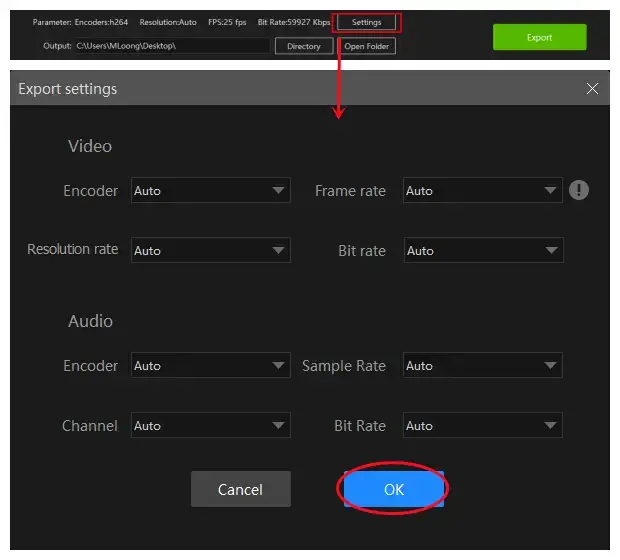Open the Resolution rate dropdown
Viewport: 620px width, 560px height.
[x=211, y=250]
